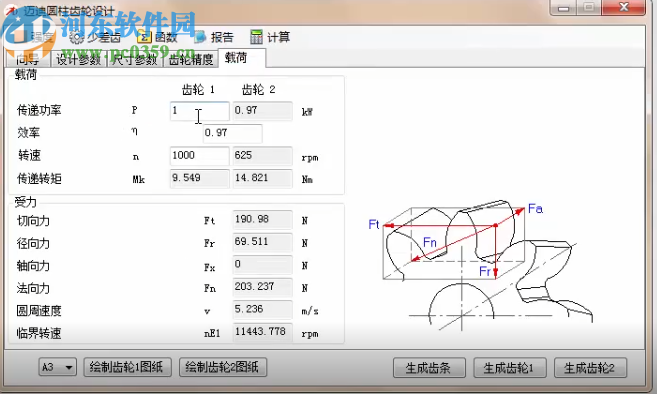The image size is (657, 394).
Task: Open the 强度 strength toolbar item
Action: tap(33, 37)
